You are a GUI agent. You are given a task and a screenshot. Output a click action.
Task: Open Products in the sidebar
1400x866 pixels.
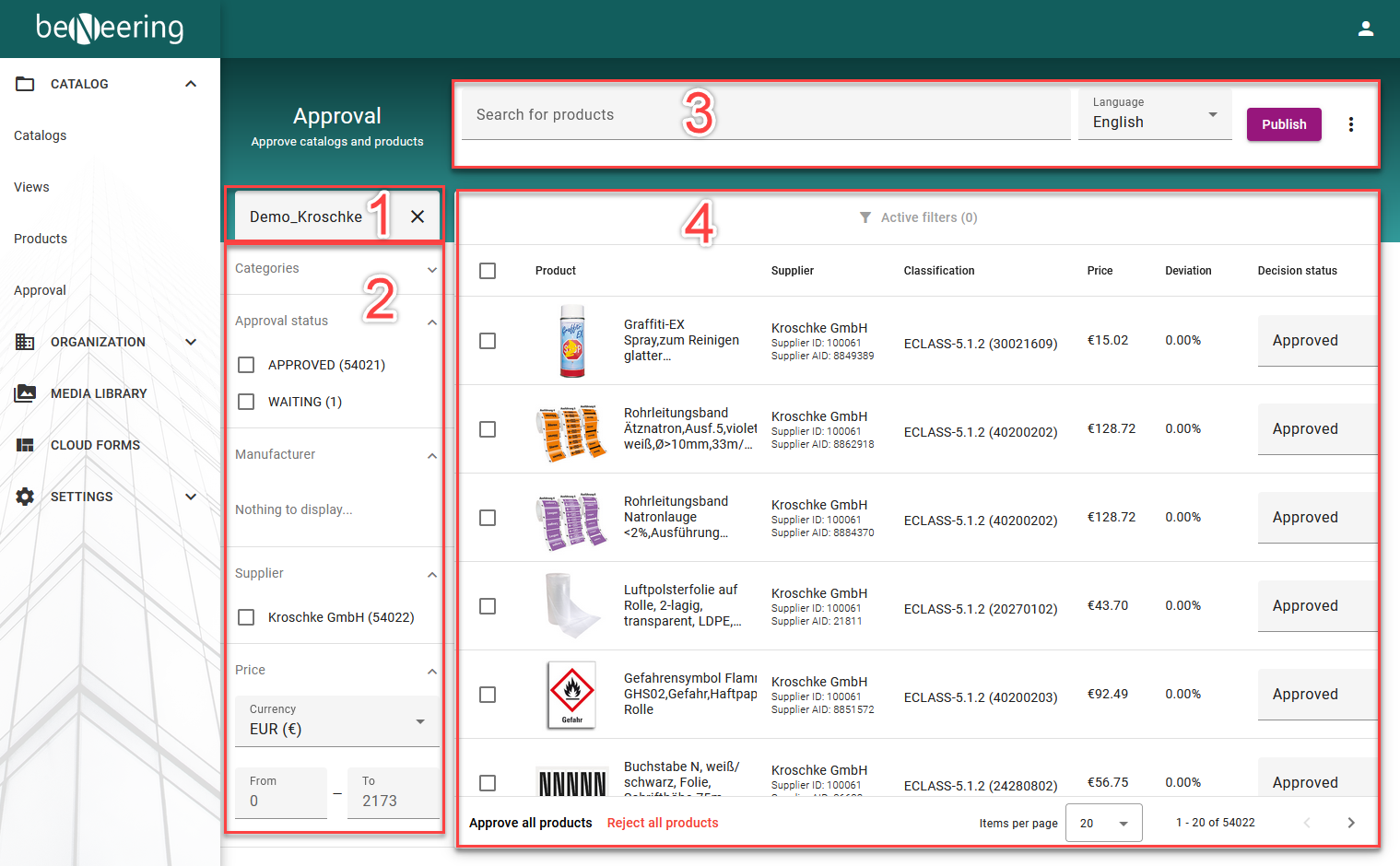tap(41, 239)
